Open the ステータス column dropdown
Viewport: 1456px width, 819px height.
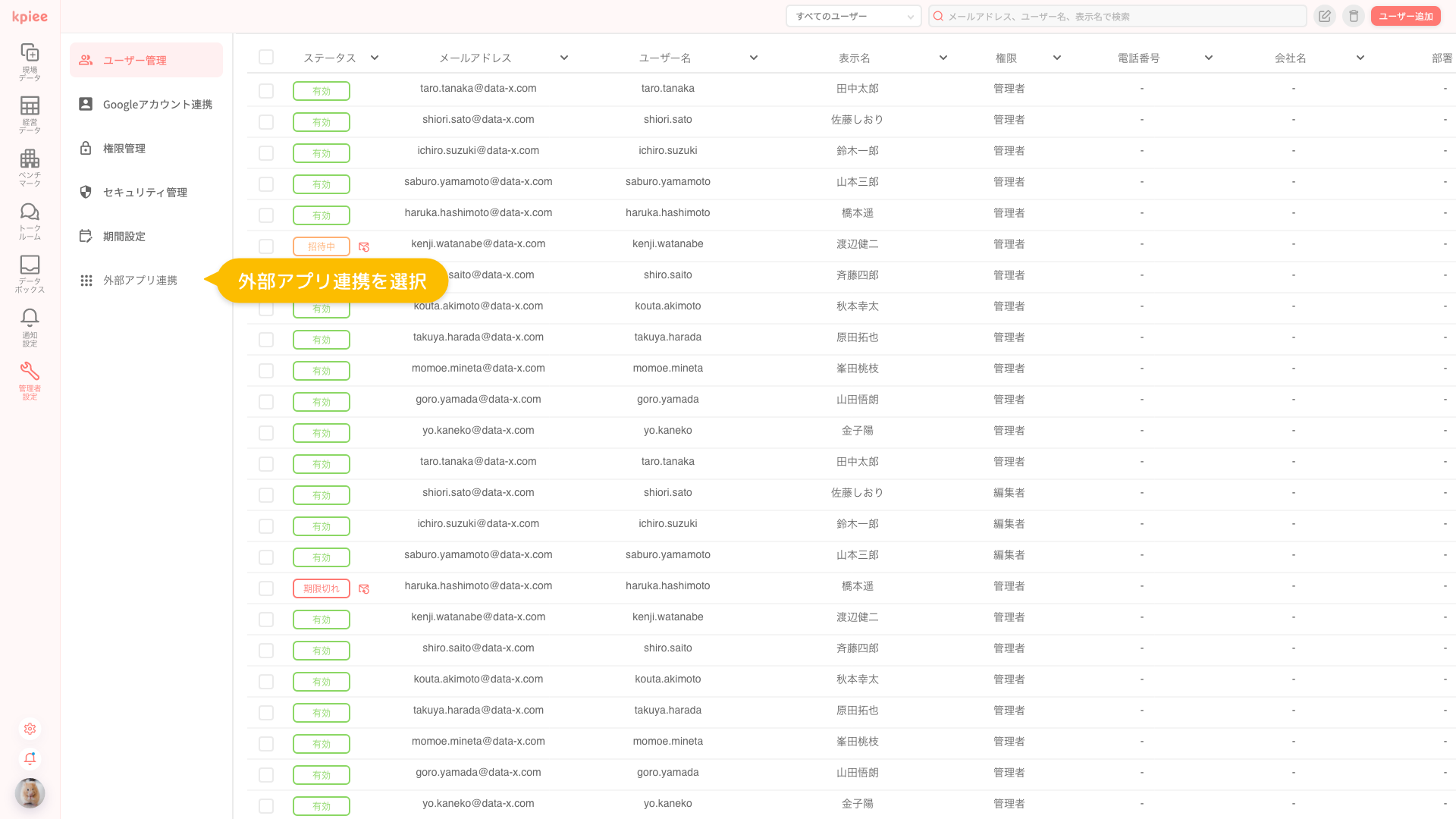coord(374,57)
